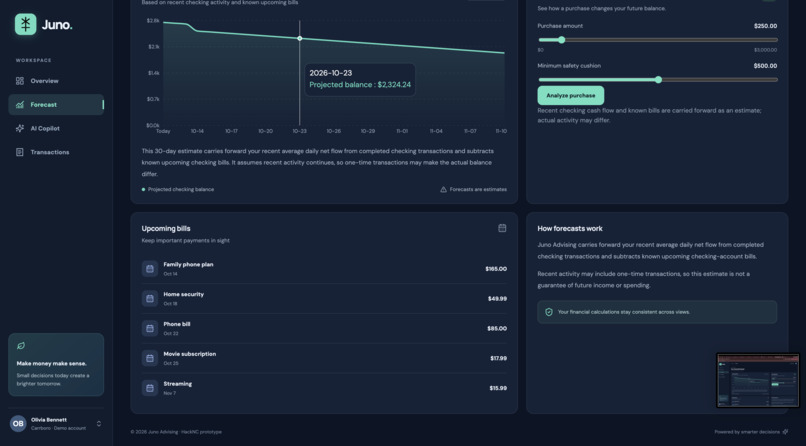Image resolution: width=806 pixels, height=446 pixels.
Task: Click the chart data point at 10-23
Action: click(300, 39)
